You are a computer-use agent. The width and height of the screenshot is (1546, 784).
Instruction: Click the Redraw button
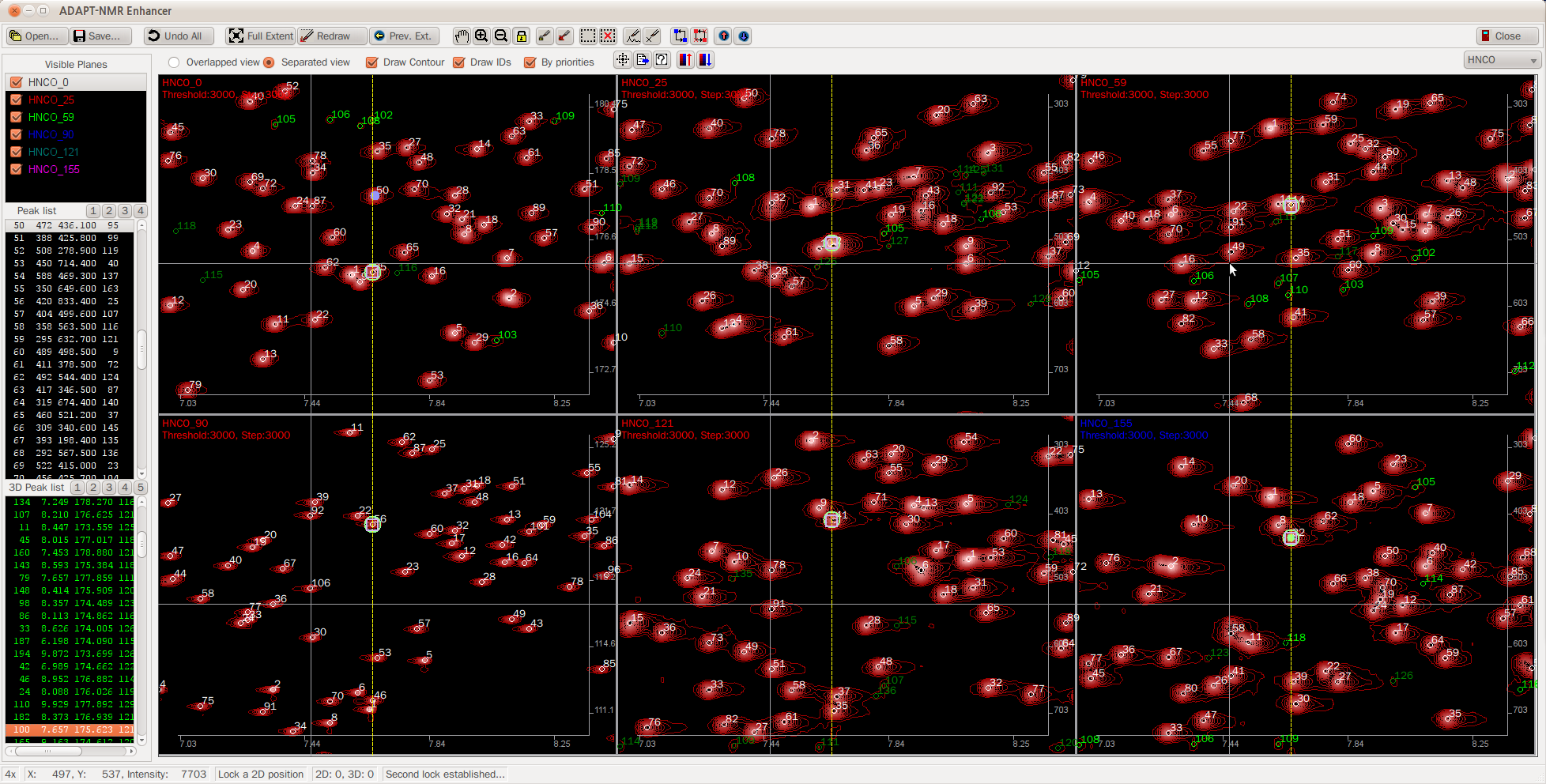(331, 36)
